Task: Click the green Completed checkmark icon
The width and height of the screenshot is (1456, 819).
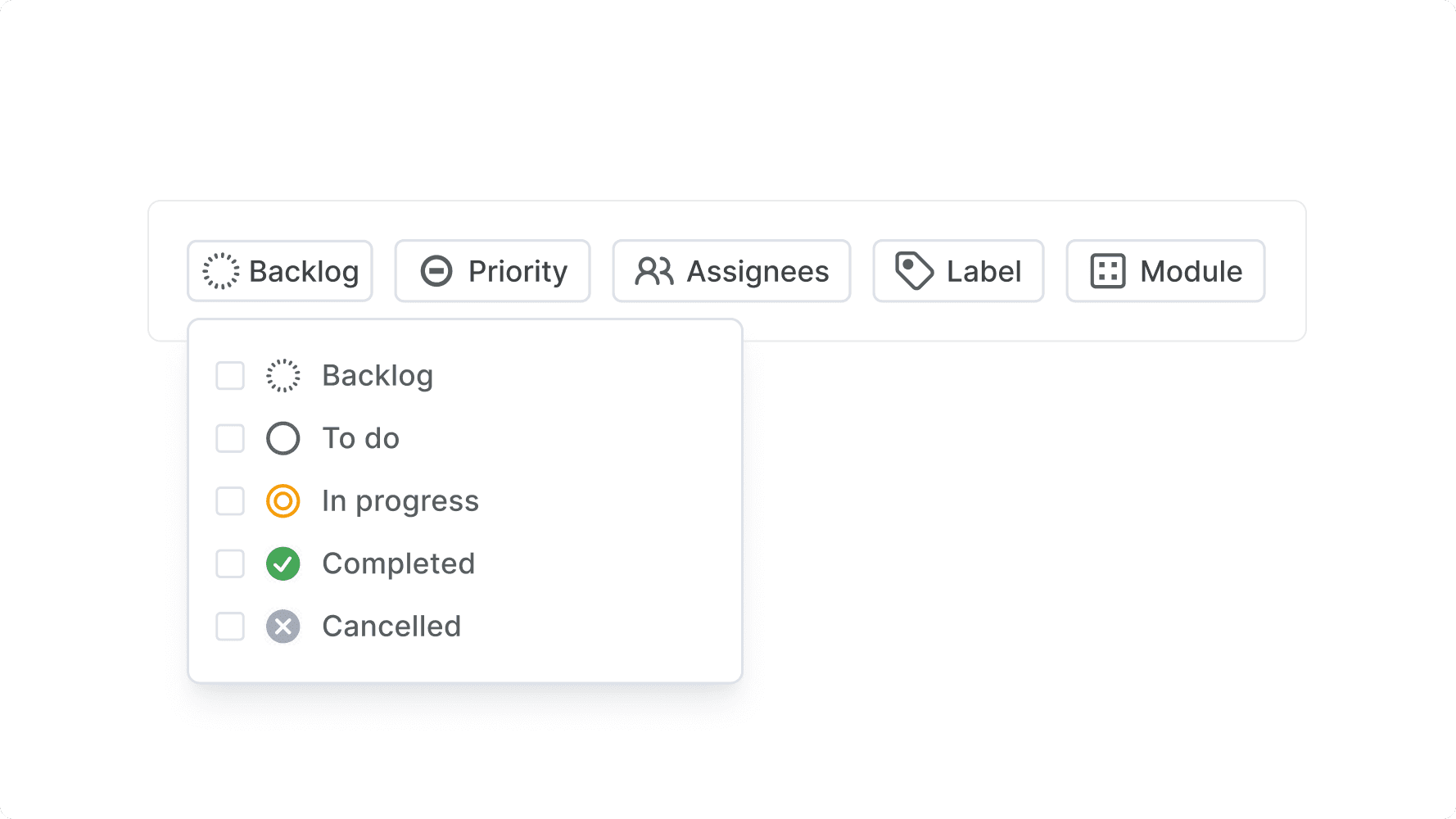Action: pos(283,563)
